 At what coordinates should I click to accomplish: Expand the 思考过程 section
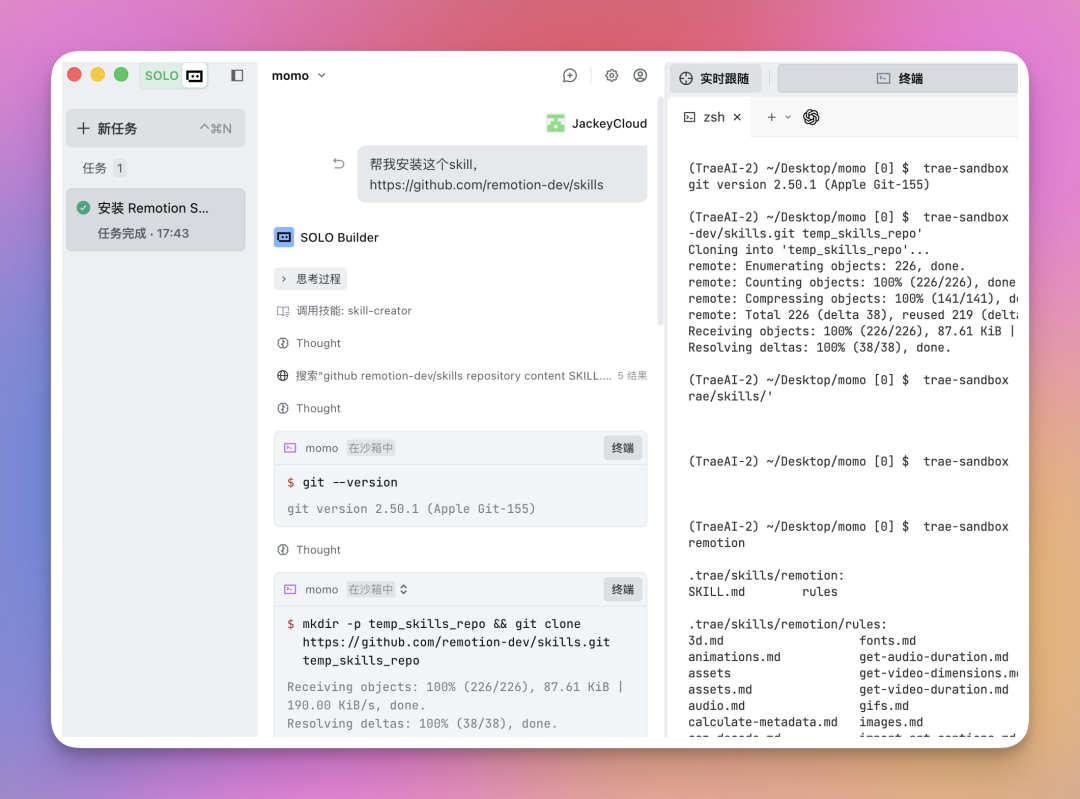click(x=311, y=279)
